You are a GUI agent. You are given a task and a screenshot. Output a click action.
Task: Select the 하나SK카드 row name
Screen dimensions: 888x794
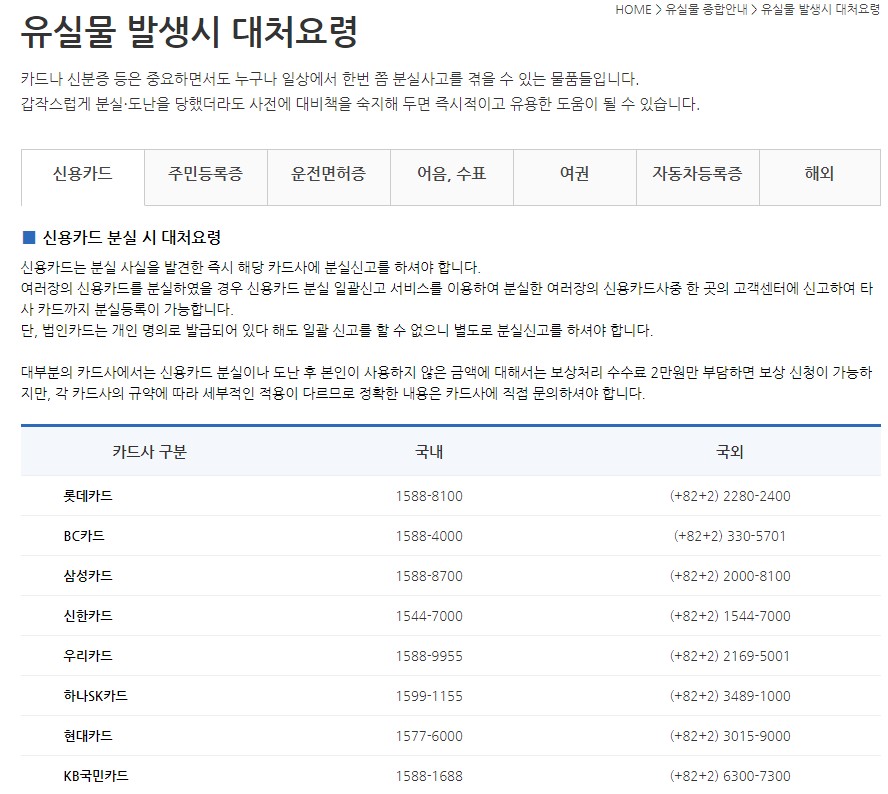[95, 695]
